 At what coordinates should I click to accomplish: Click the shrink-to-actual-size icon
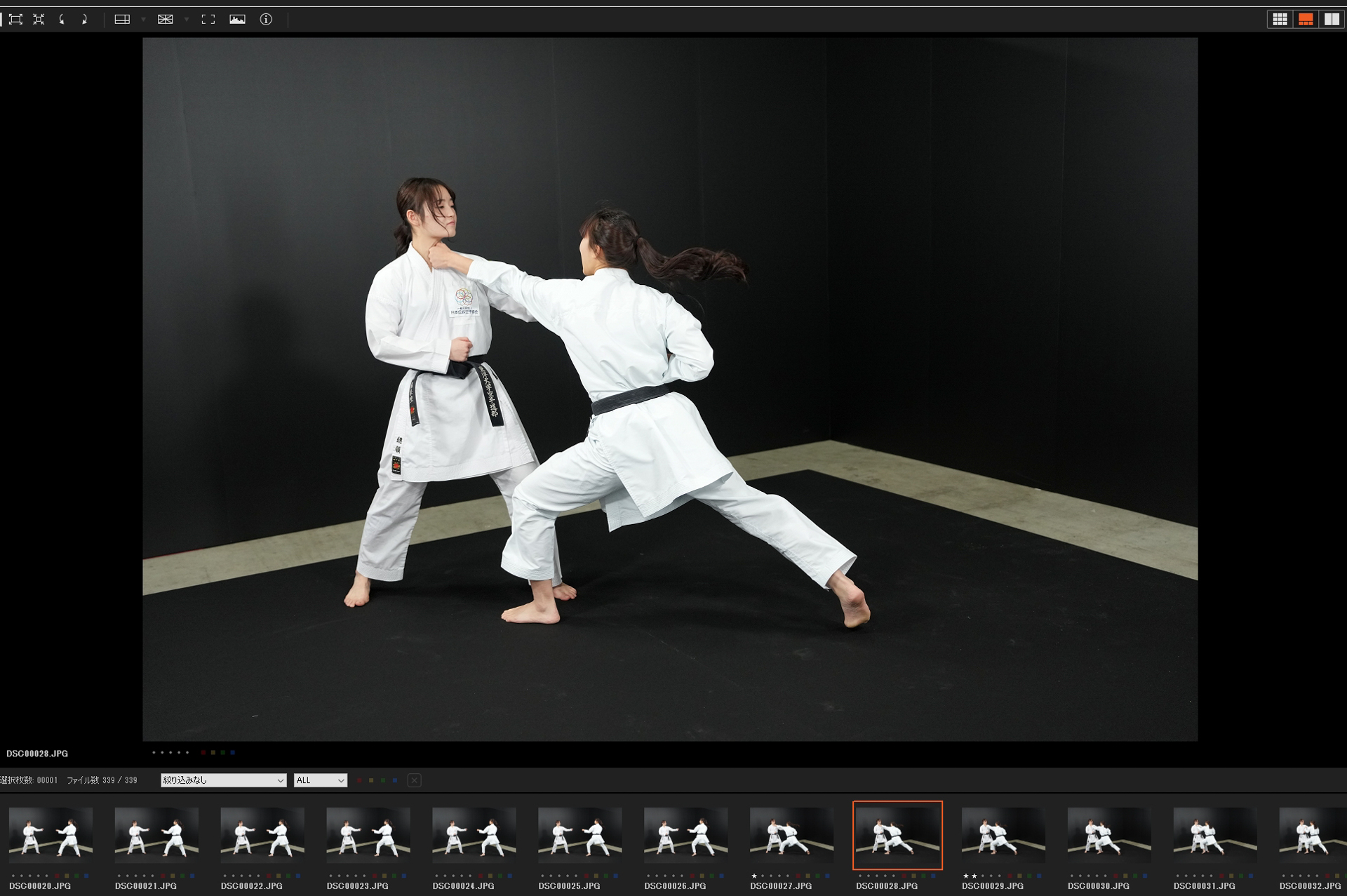pos(39,20)
